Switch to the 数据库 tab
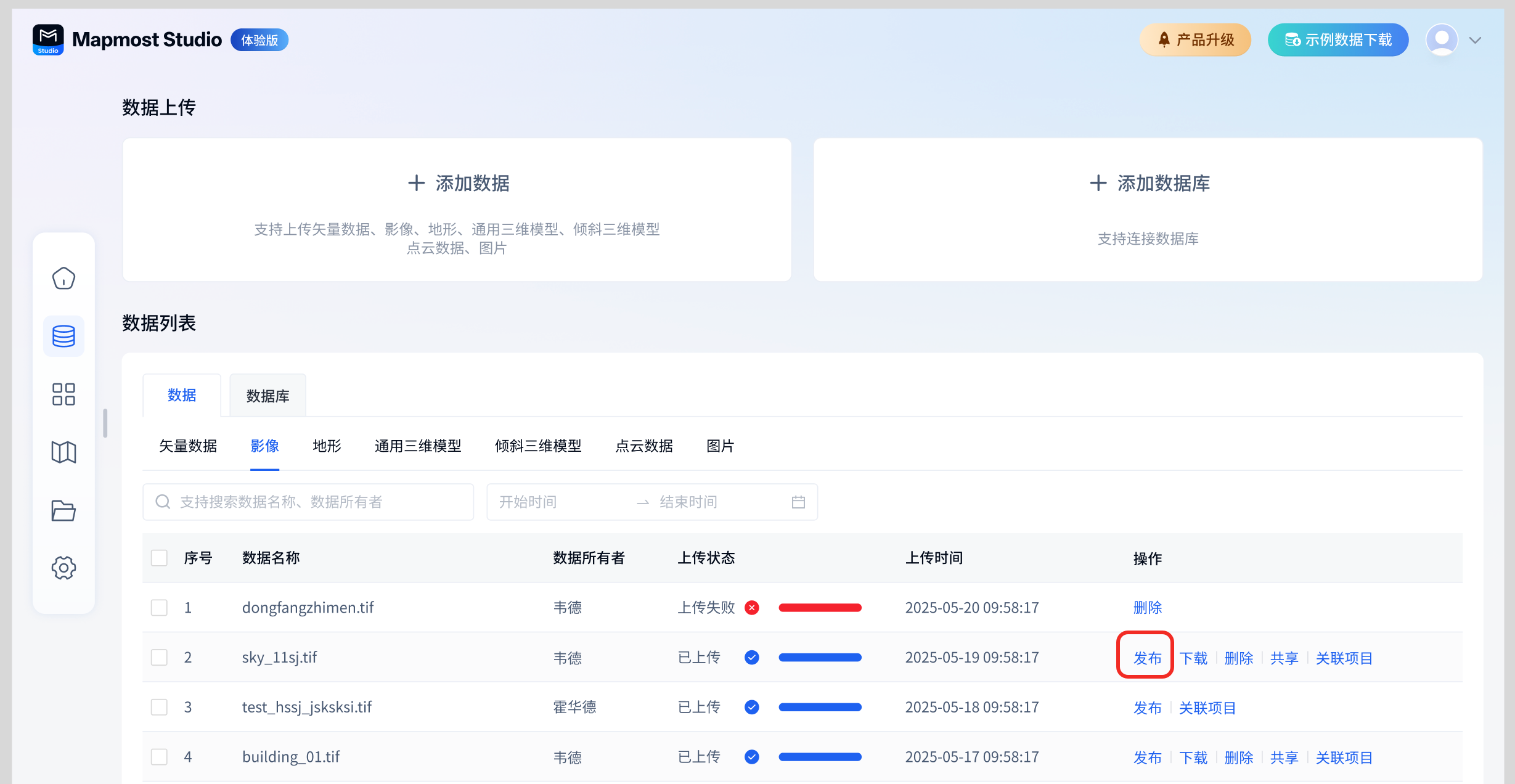Screen dimensions: 1515x784 267,396
